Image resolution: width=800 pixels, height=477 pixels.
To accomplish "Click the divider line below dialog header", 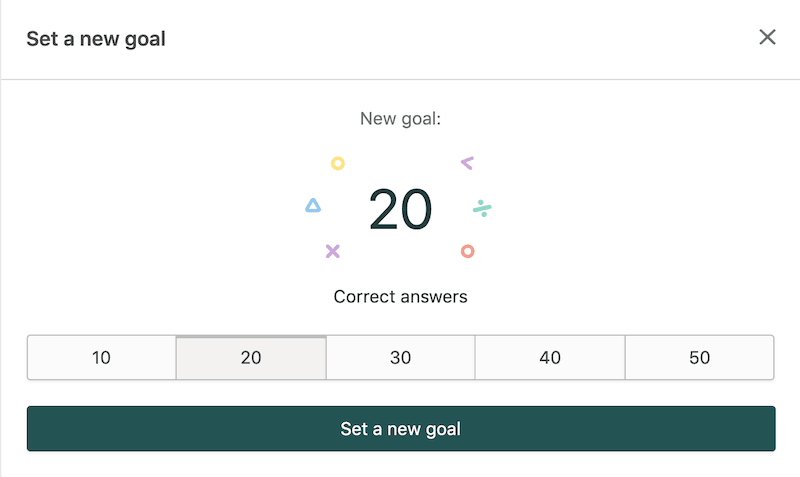I will point(400,79).
